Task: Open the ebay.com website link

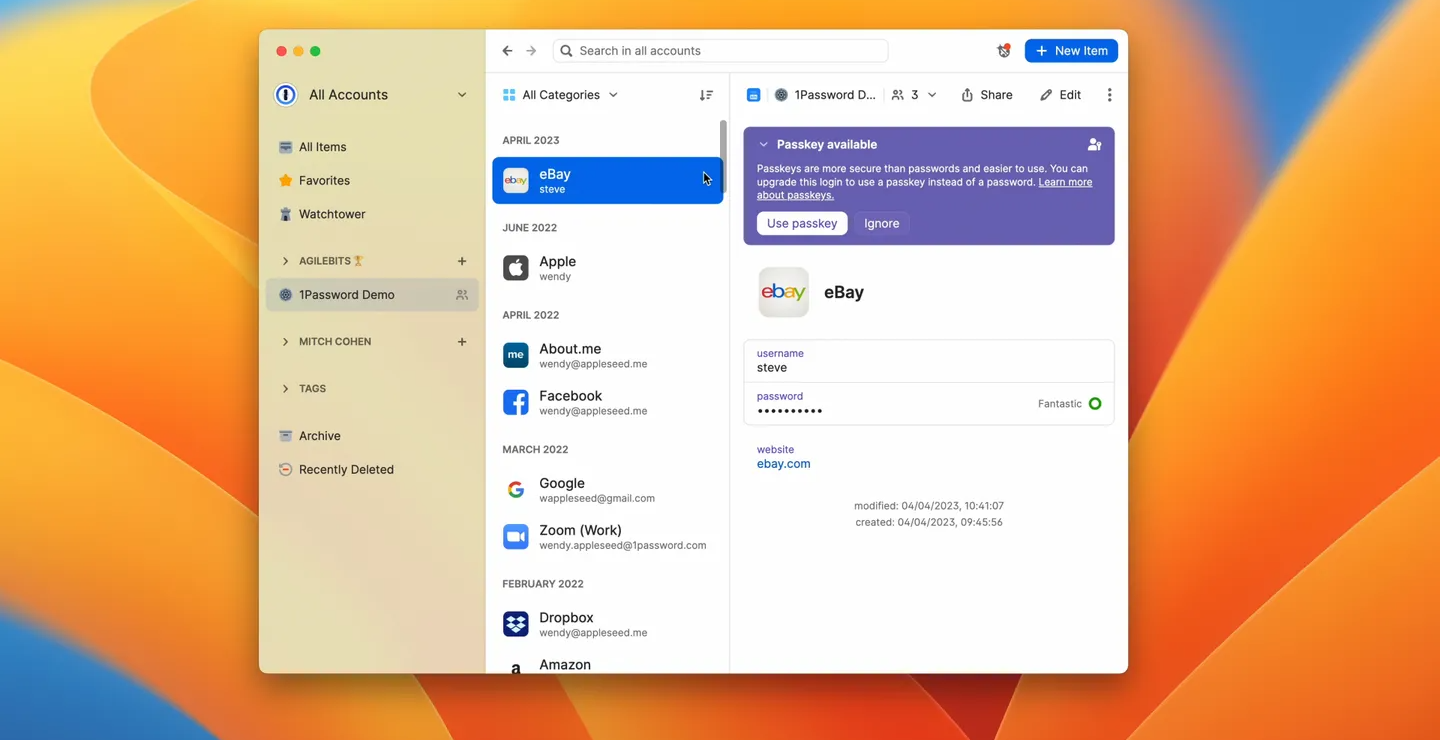Action: point(783,464)
